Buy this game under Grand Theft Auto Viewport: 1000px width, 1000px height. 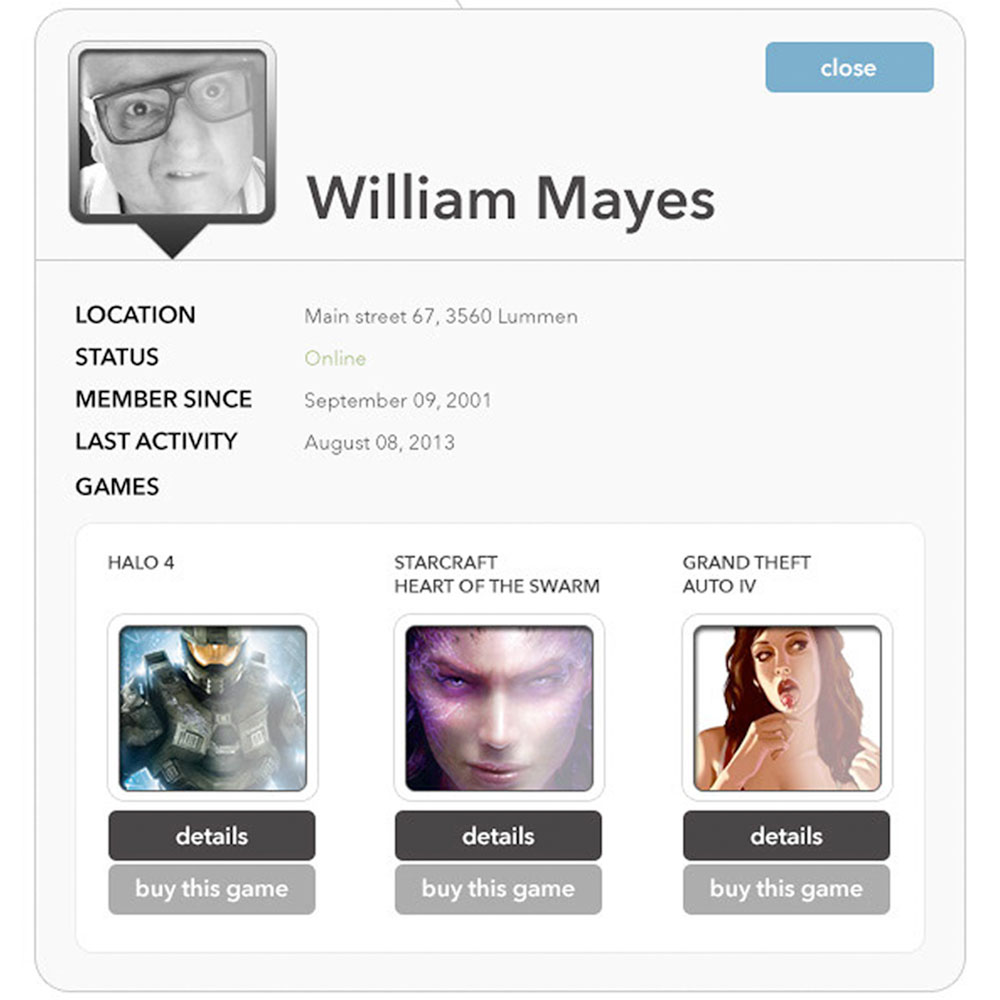click(786, 889)
